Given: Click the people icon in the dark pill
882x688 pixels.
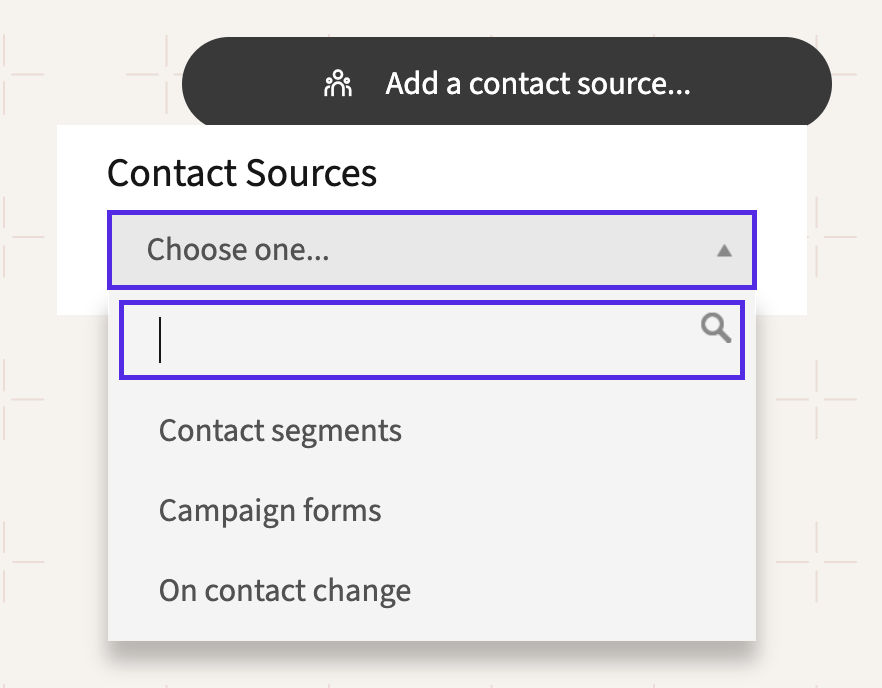Looking at the screenshot, I should 339,84.
